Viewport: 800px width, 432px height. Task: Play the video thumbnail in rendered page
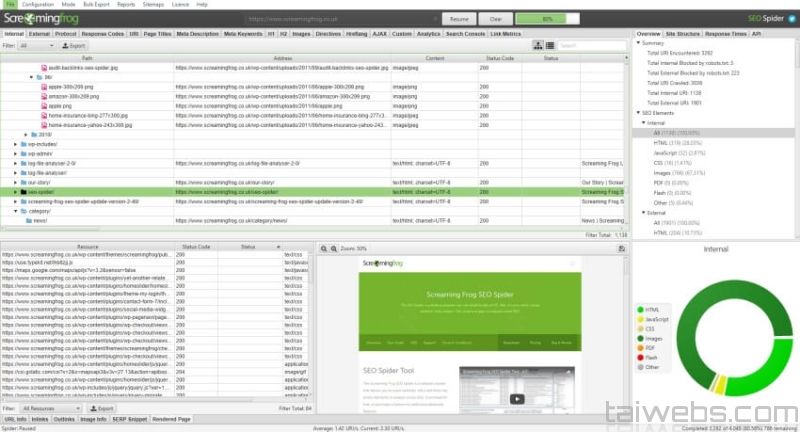pos(517,399)
